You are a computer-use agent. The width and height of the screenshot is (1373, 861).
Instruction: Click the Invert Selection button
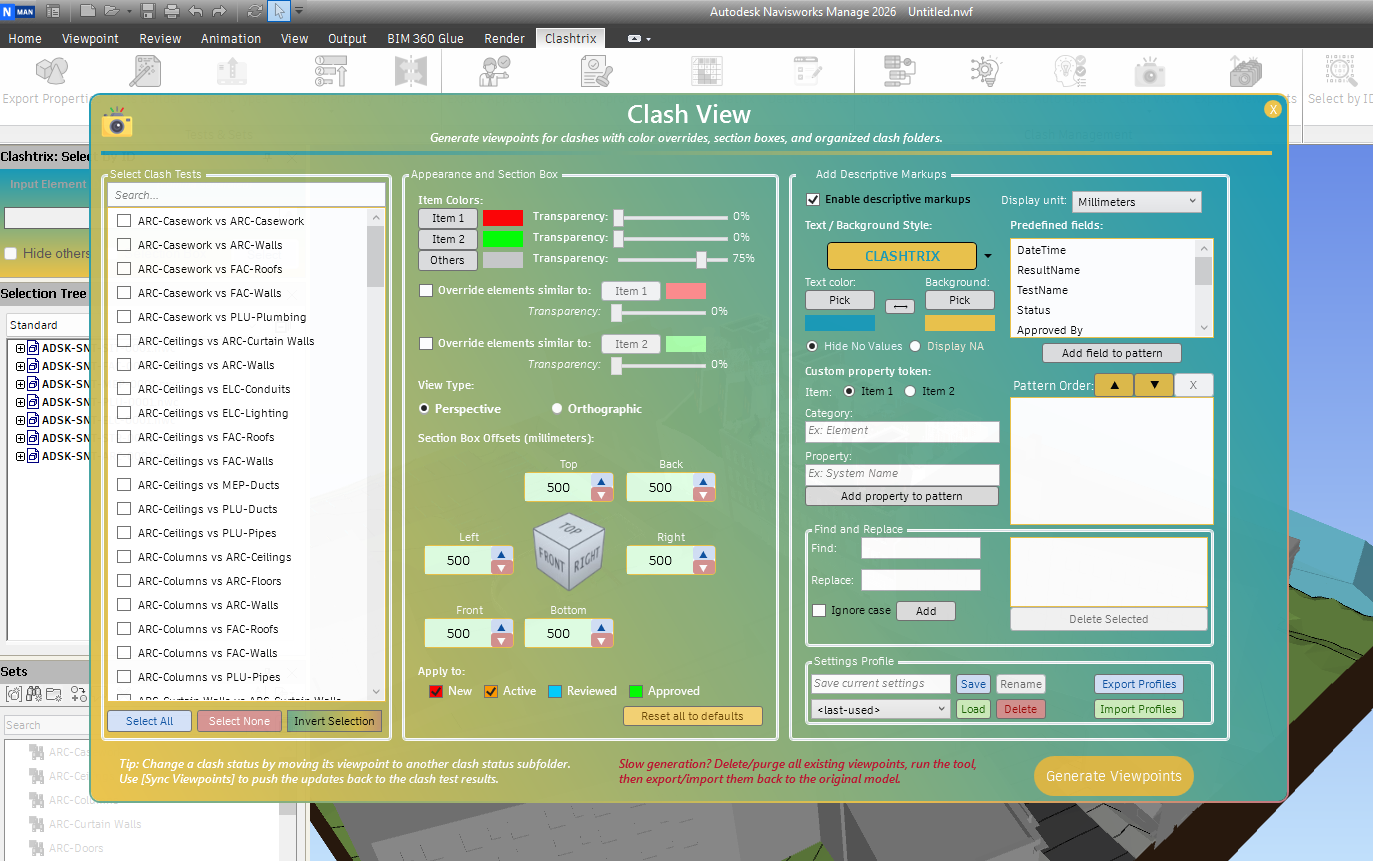(334, 721)
